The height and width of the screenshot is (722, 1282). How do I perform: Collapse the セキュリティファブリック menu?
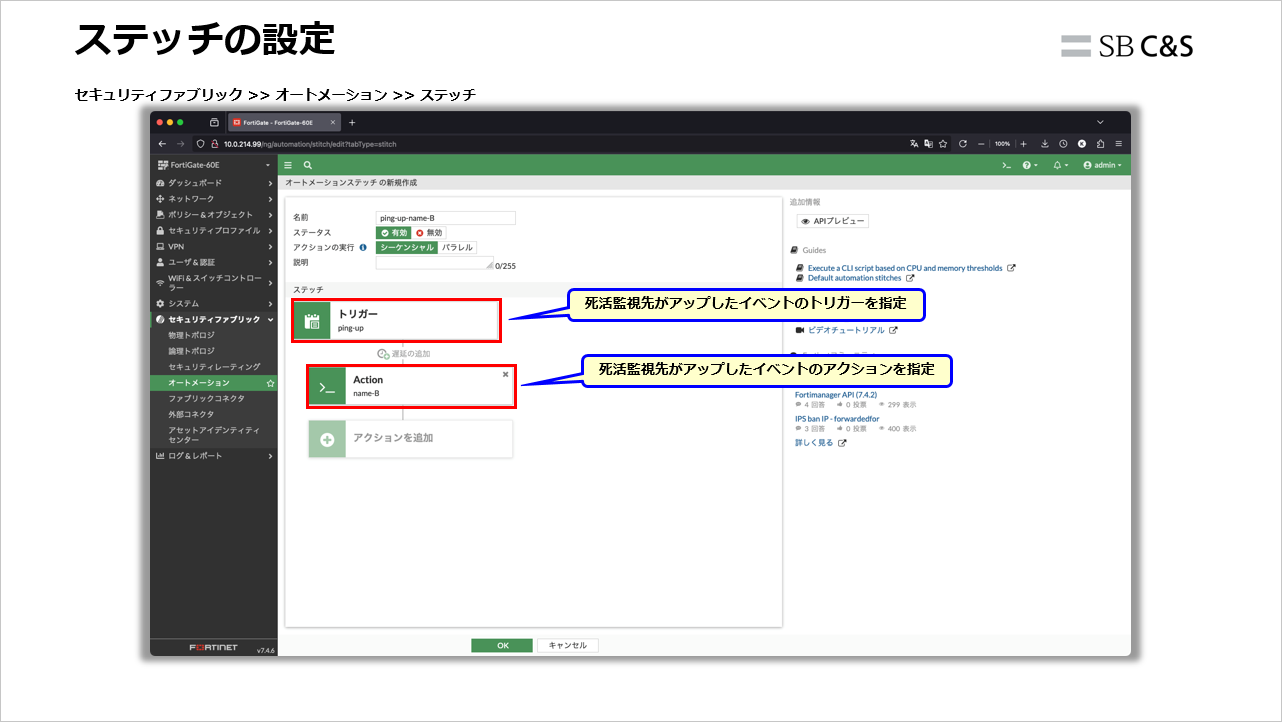tap(213, 319)
